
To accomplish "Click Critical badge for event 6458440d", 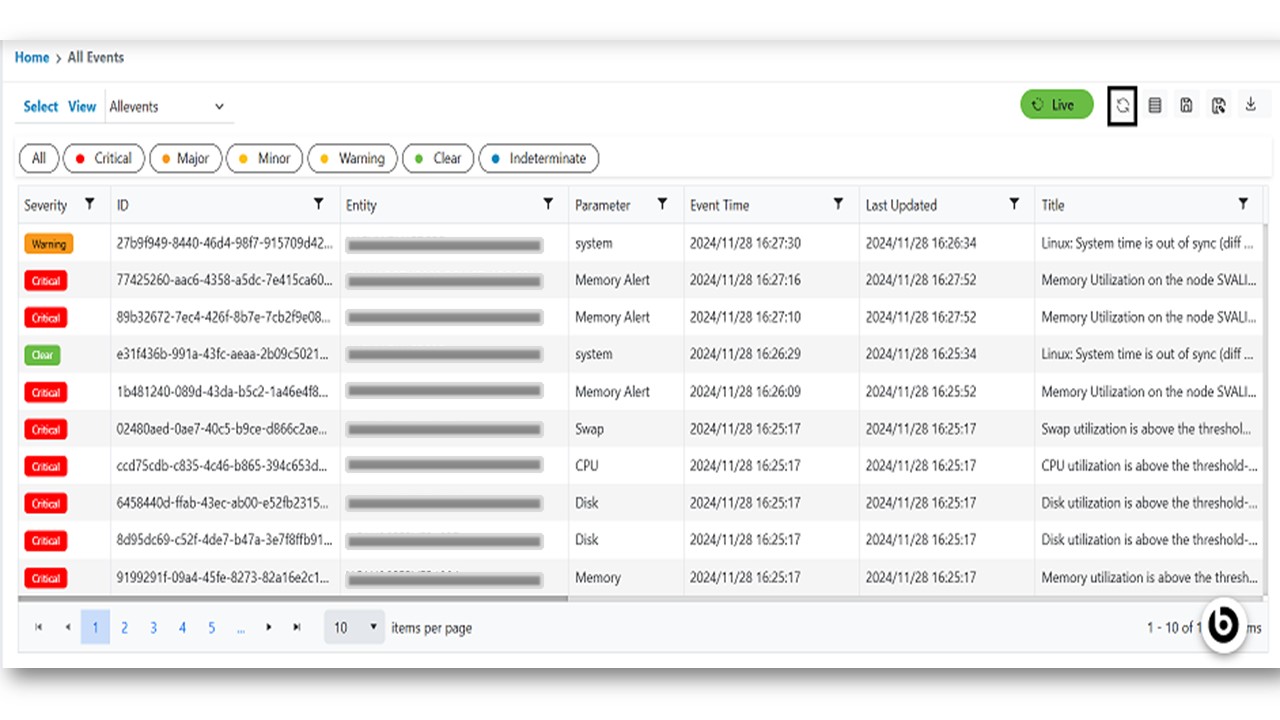I will click(x=46, y=504).
